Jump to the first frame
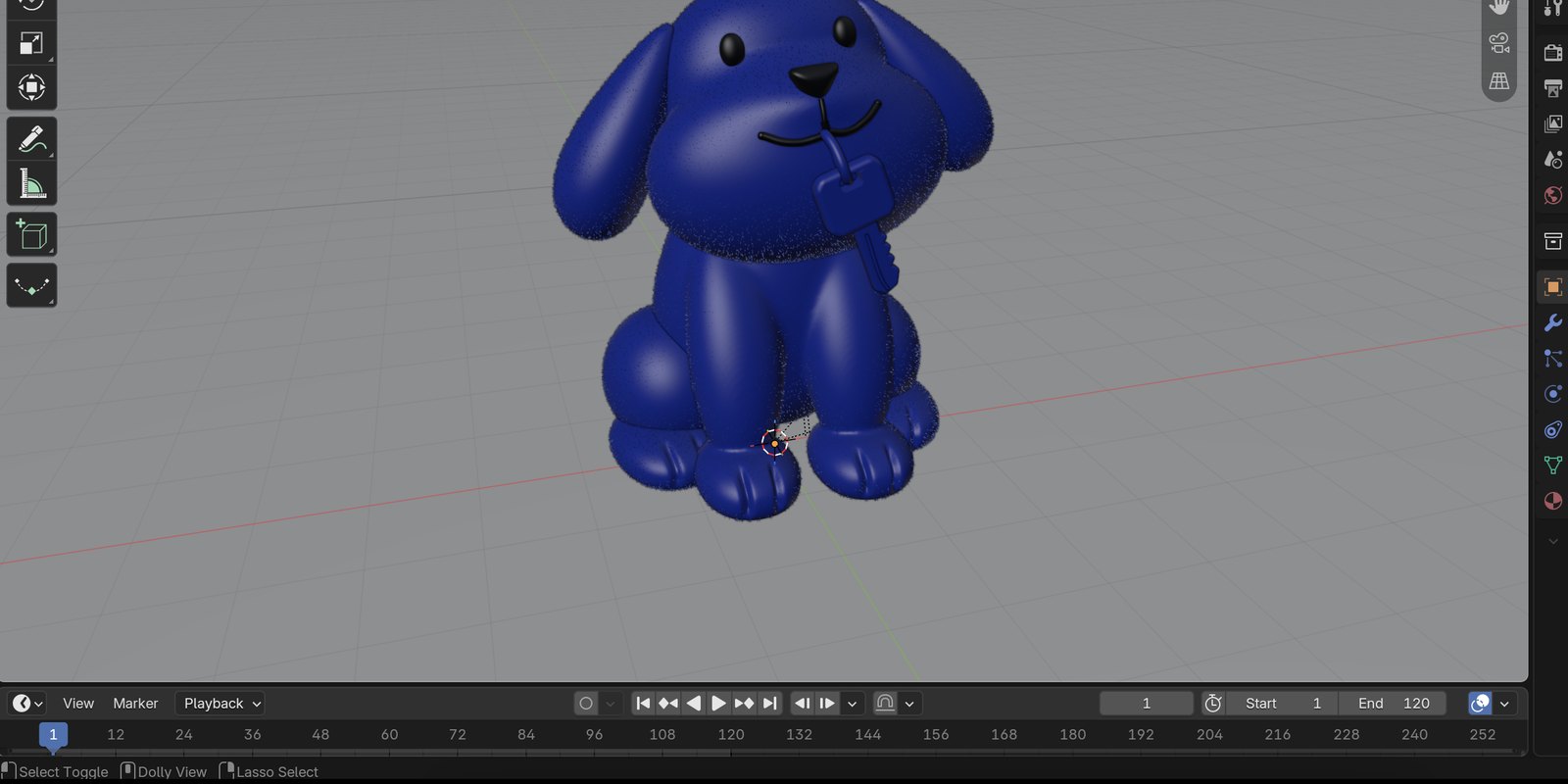Image resolution: width=1568 pixels, height=784 pixels. tap(644, 704)
